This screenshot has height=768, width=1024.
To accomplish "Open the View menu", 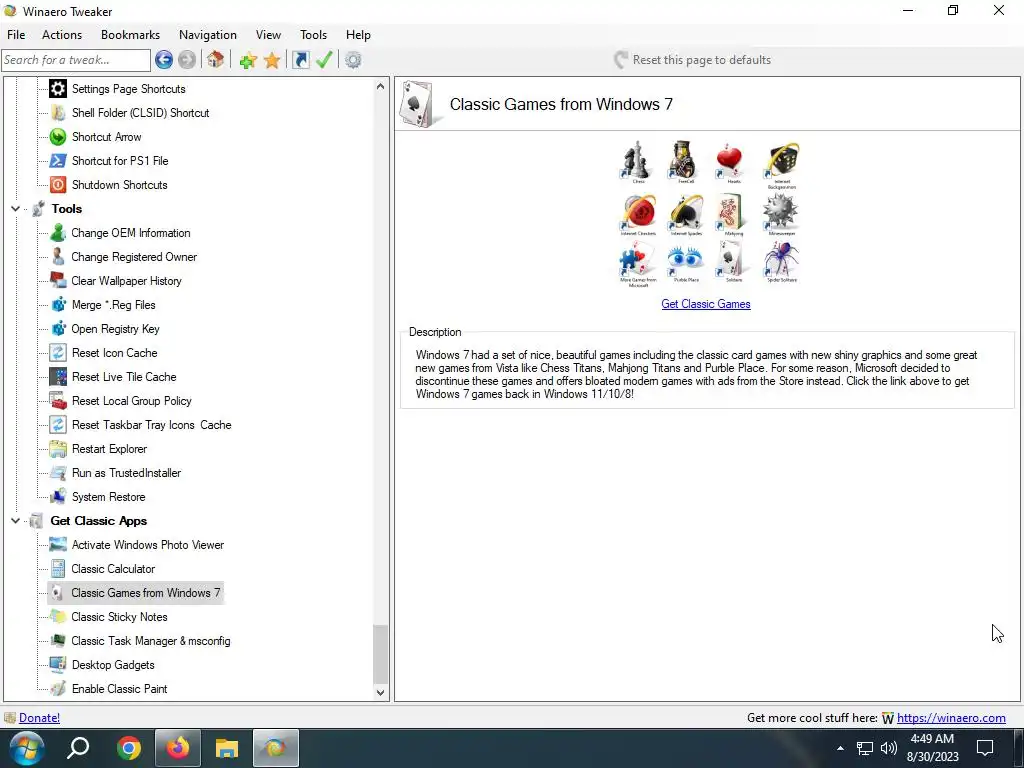I will point(268,35).
